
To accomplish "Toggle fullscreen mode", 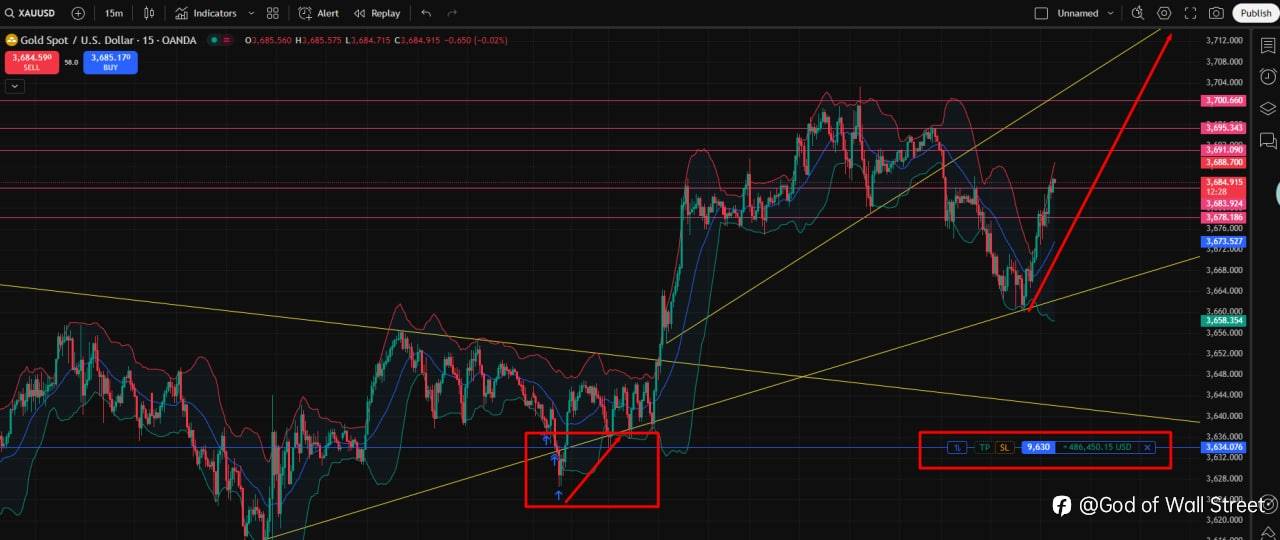I will pyautogui.click(x=1190, y=13).
